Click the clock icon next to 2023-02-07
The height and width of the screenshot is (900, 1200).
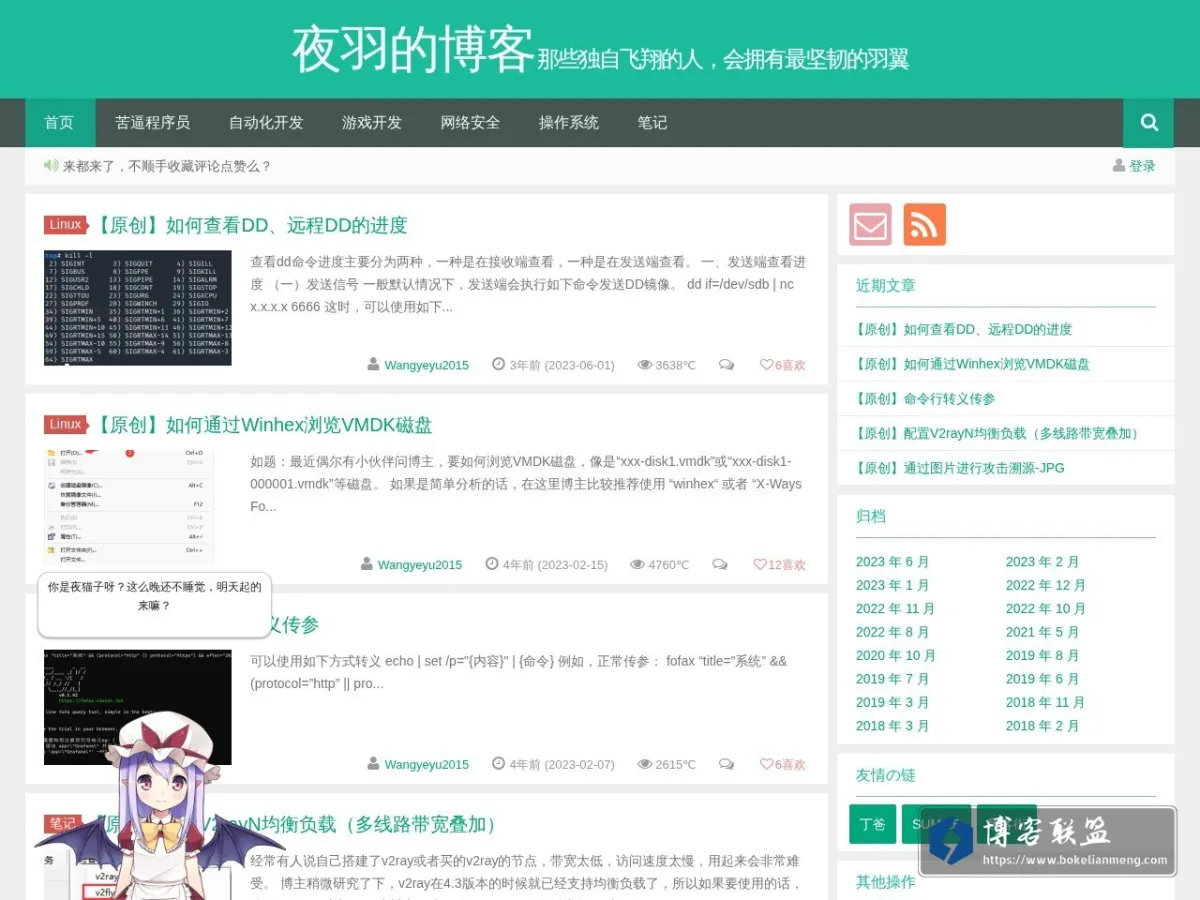[x=499, y=764]
